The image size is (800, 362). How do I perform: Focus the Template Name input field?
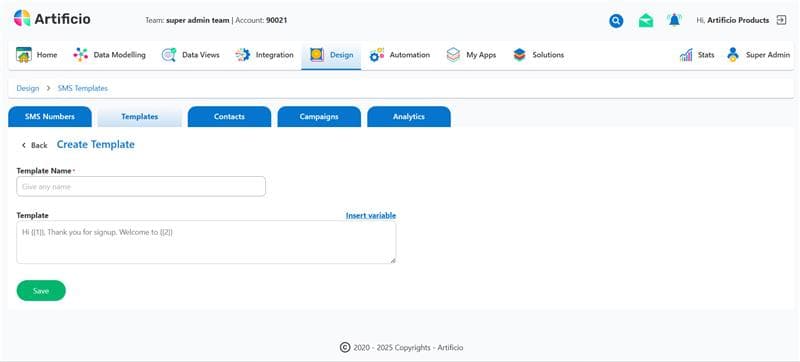click(x=141, y=187)
